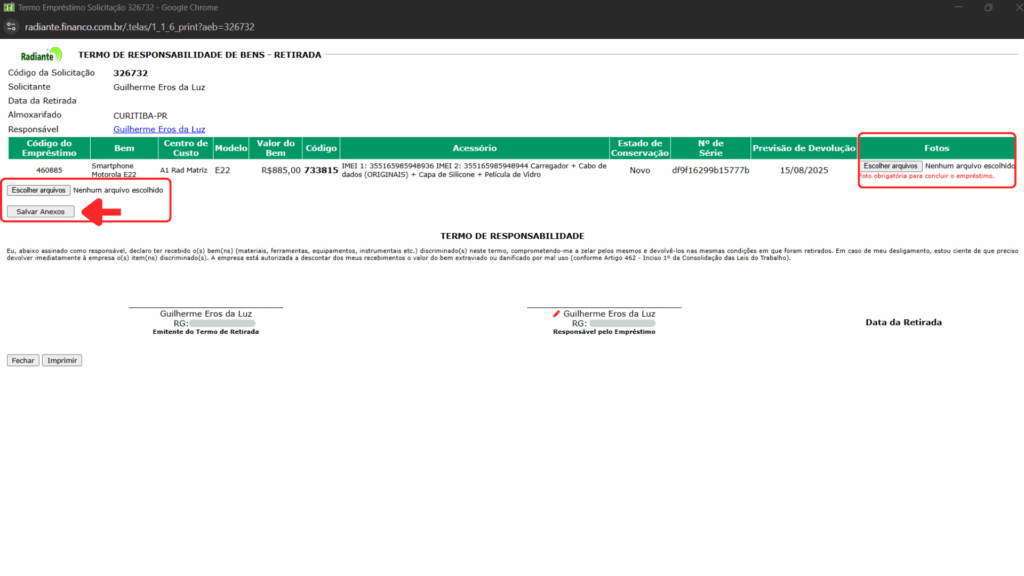Close the Chrome popup window
Screen dimensions: 1024x576
pyautogui.click(x=1011, y=7)
